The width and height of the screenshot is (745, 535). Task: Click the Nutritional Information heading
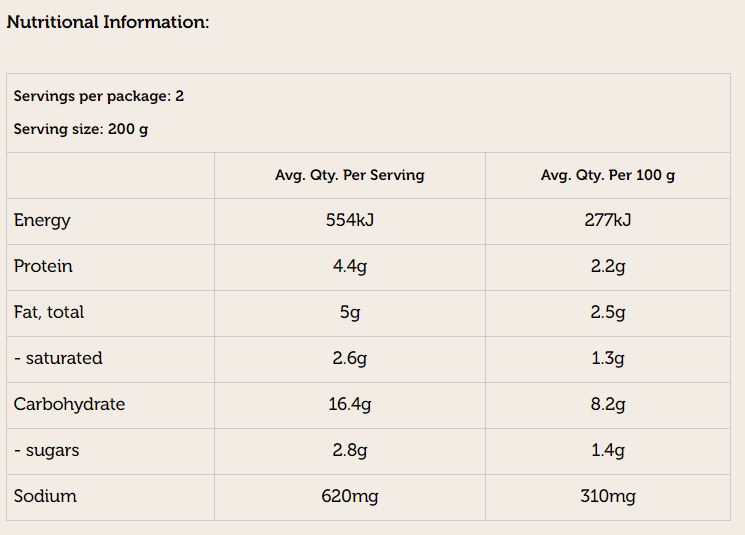click(x=108, y=22)
